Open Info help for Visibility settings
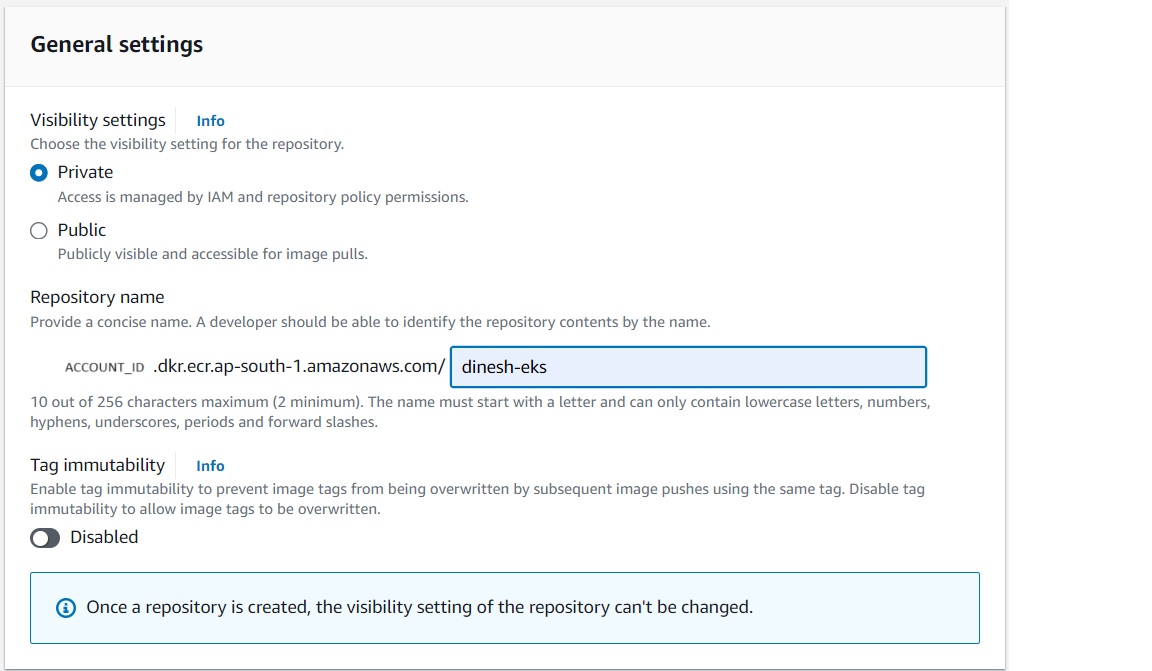The height and width of the screenshot is (671, 1152). [x=210, y=120]
